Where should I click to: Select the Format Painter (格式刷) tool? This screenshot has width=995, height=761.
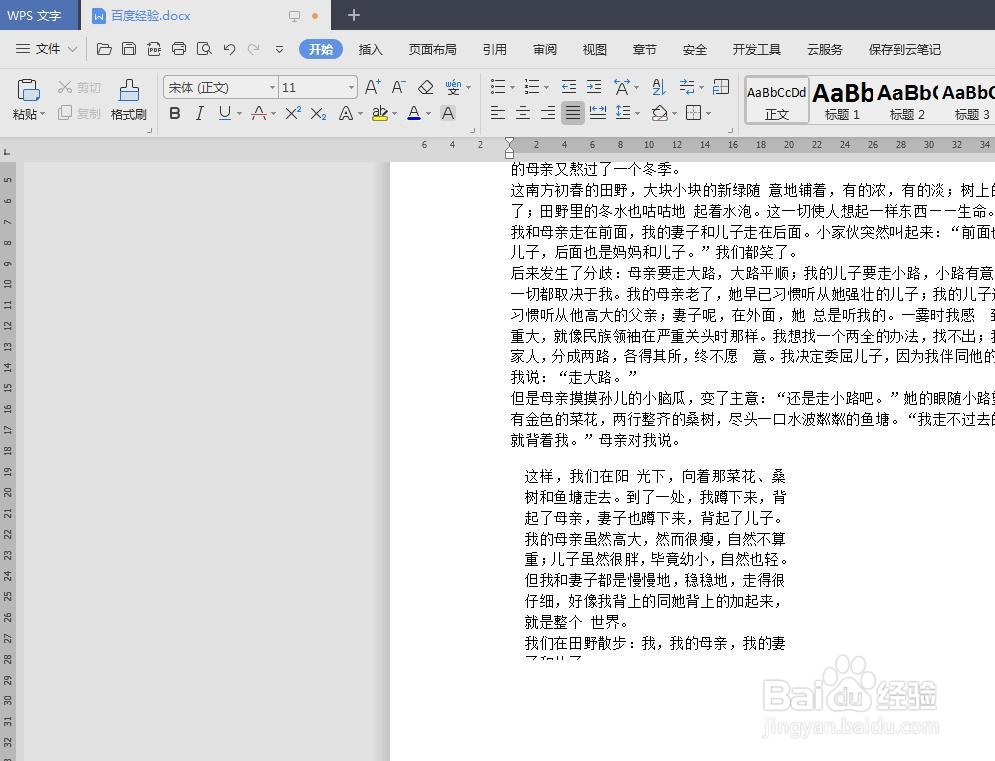click(128, 100)
